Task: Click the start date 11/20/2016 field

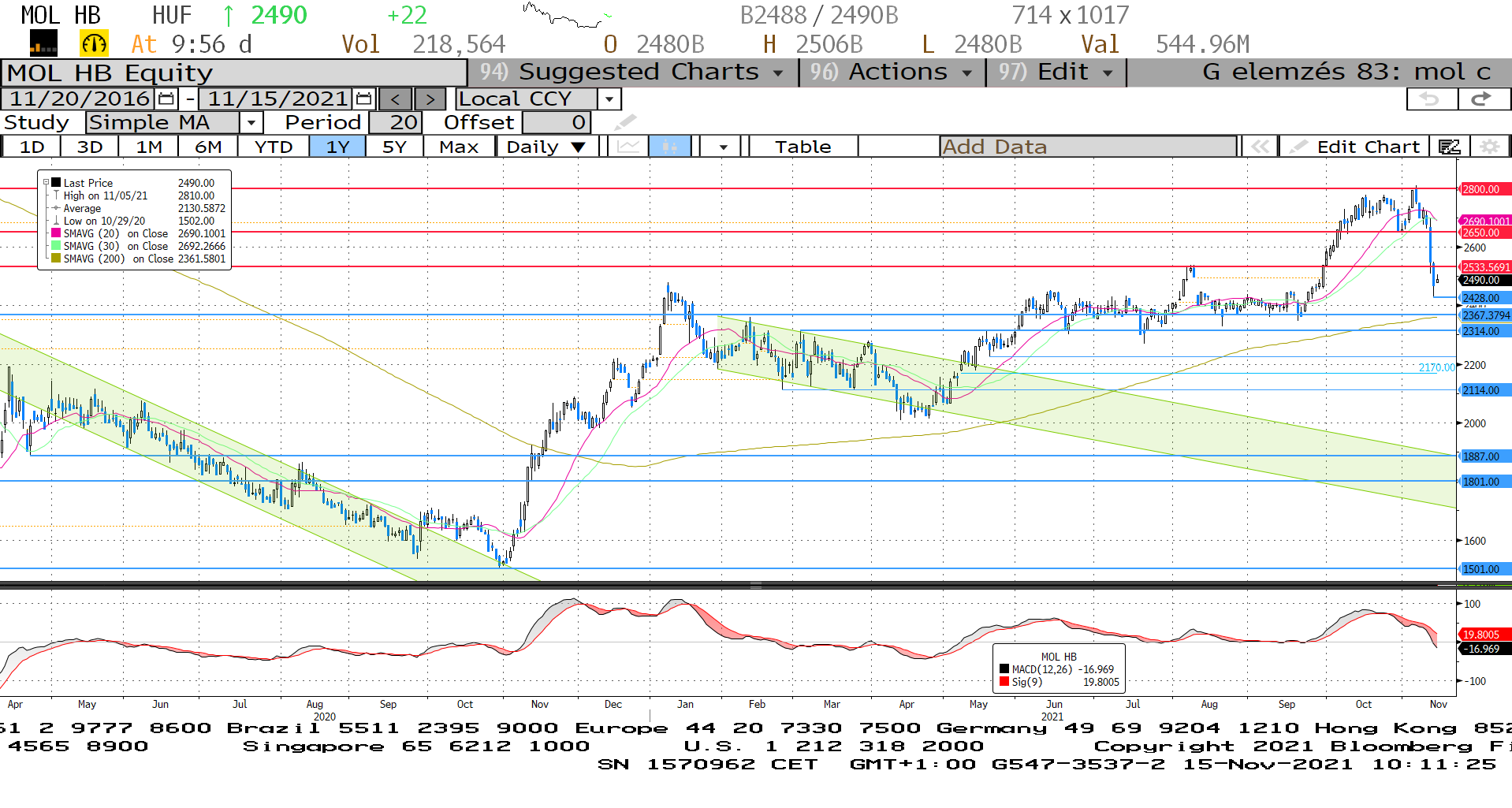Action: pyautogui.click(x=80, y=99)
